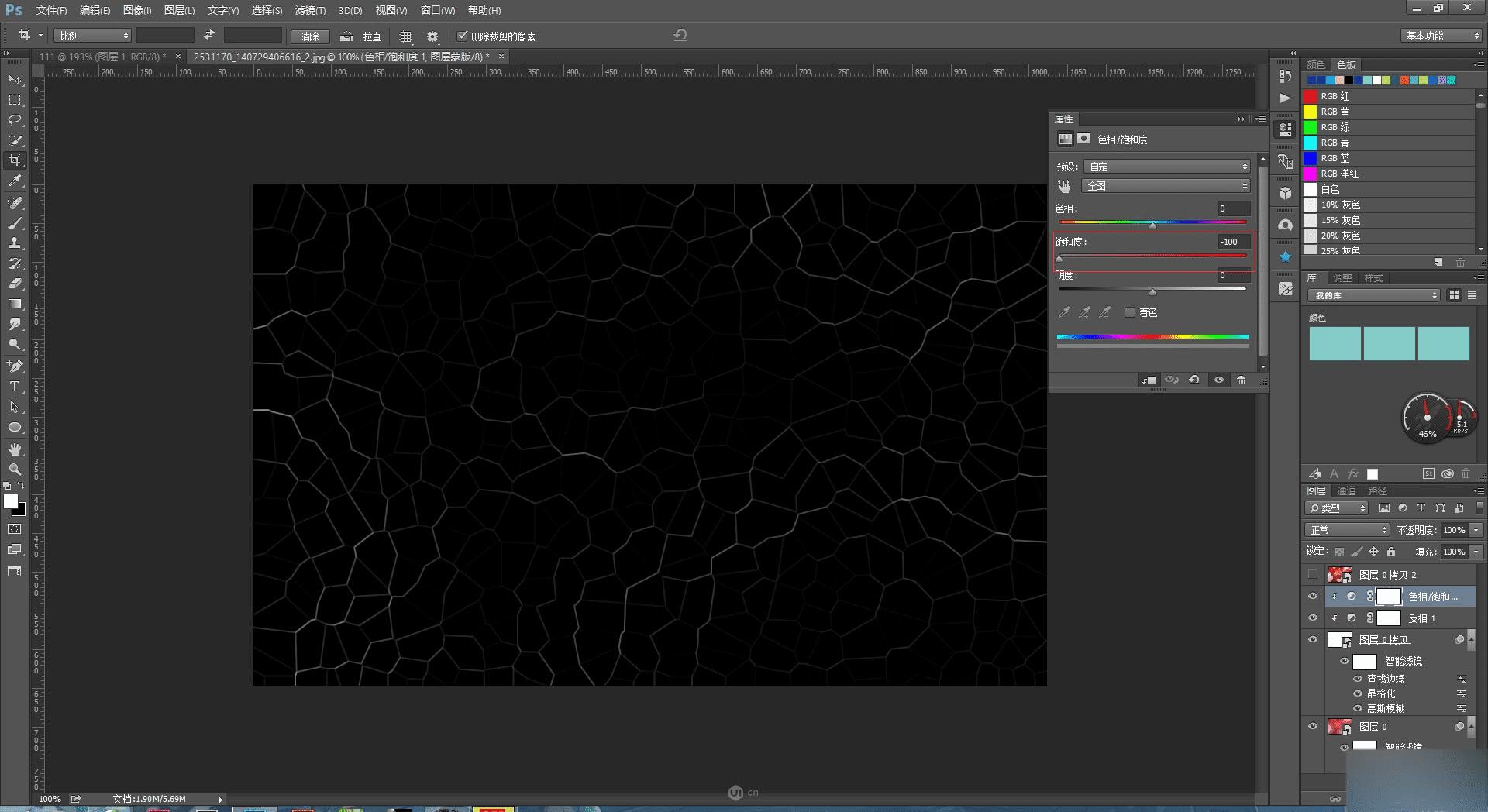
Task: Switch to the 通道 tab
Action: tap(1346, 490)
